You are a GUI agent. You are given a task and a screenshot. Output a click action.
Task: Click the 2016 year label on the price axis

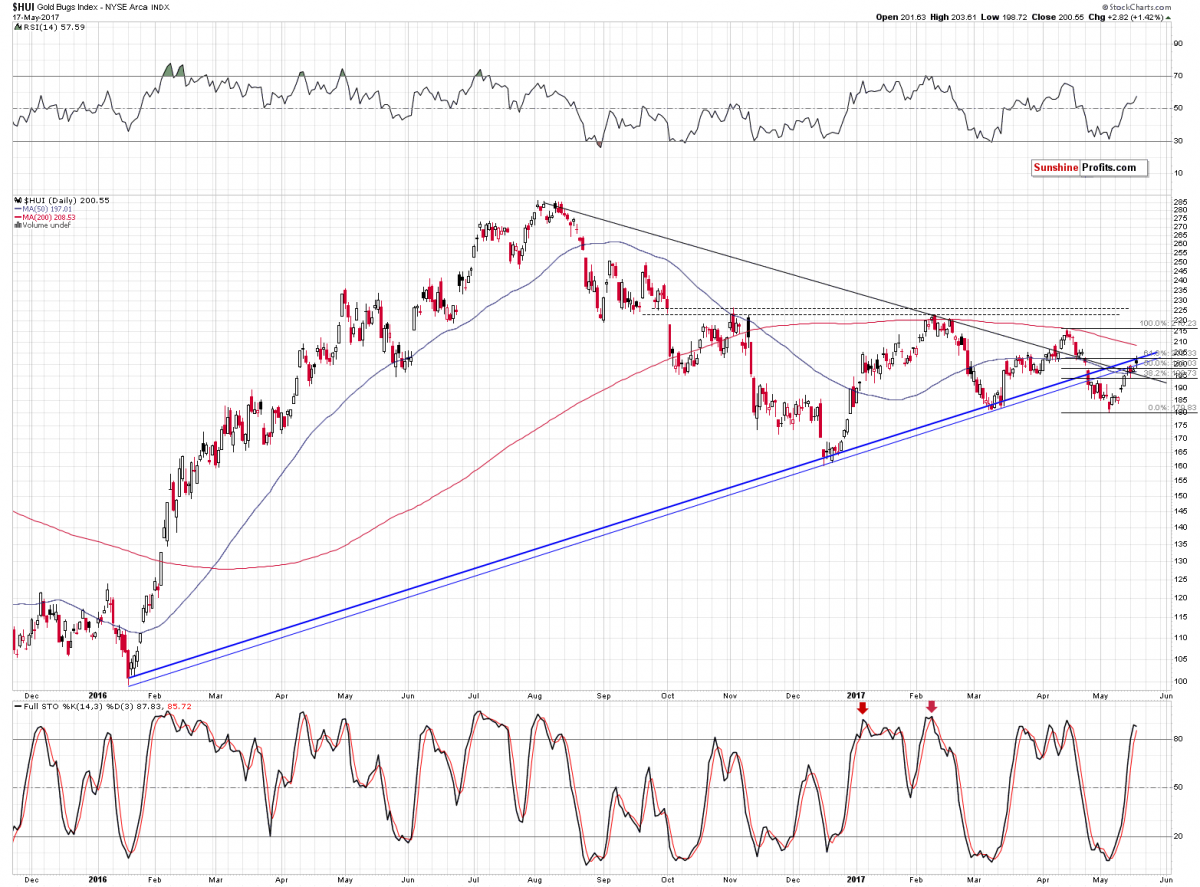(98, 695)
